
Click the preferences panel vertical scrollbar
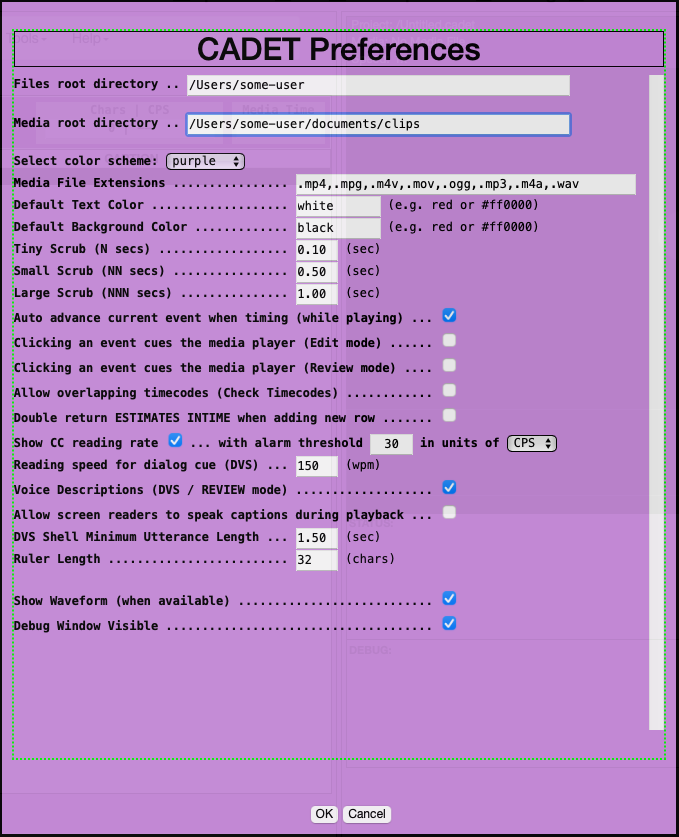[657, 402]
